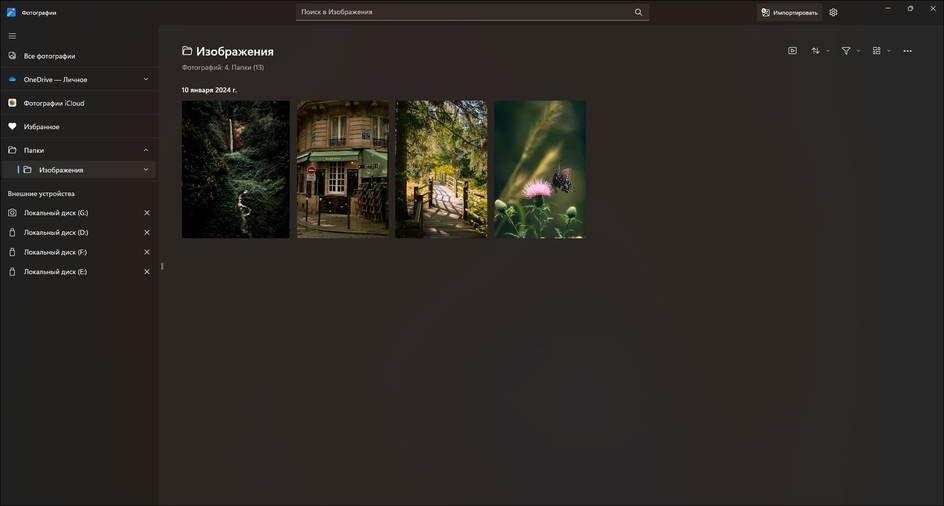Open gallery view layout icon
The image size is (944, 506).
tap(877, 51)
